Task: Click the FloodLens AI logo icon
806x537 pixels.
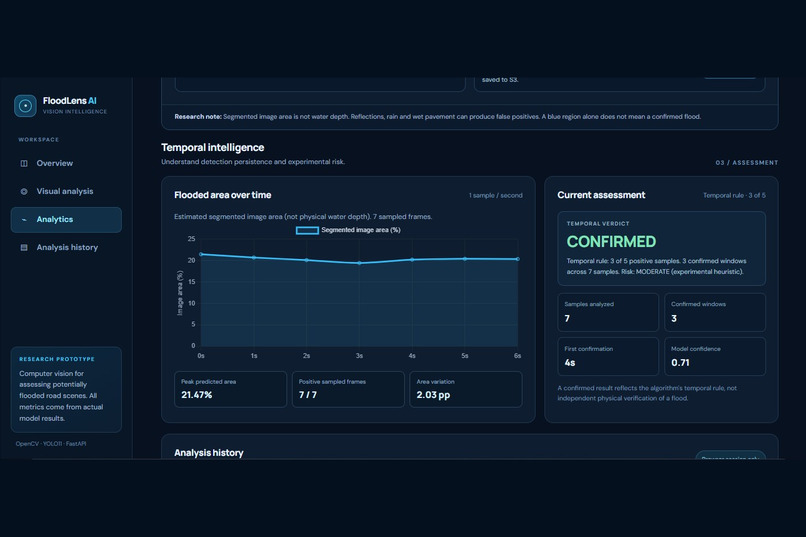Action: click(x=25, y=106)
